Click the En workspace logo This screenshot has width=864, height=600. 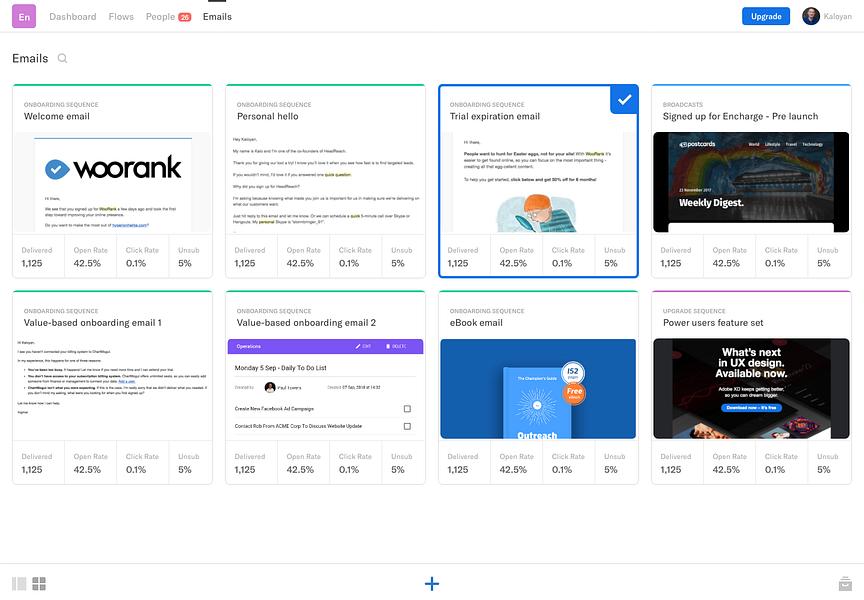tap(24, 17)
